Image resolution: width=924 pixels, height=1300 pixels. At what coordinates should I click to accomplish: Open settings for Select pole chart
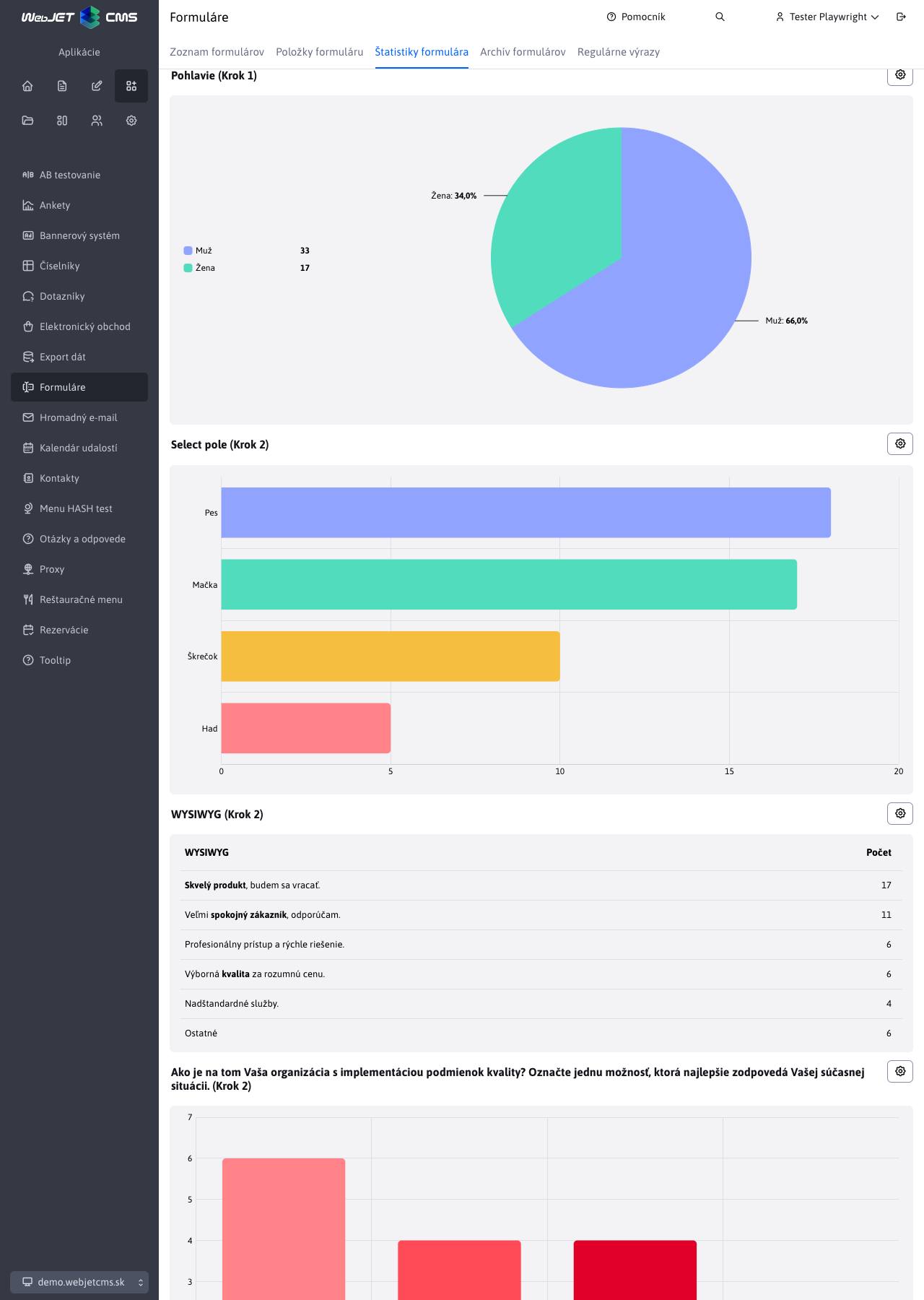pyautogui.click(x=900, y=443)
